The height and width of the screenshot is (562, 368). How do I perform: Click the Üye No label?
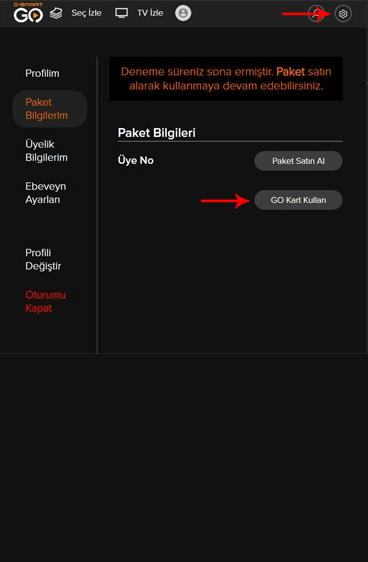(136, 160)
